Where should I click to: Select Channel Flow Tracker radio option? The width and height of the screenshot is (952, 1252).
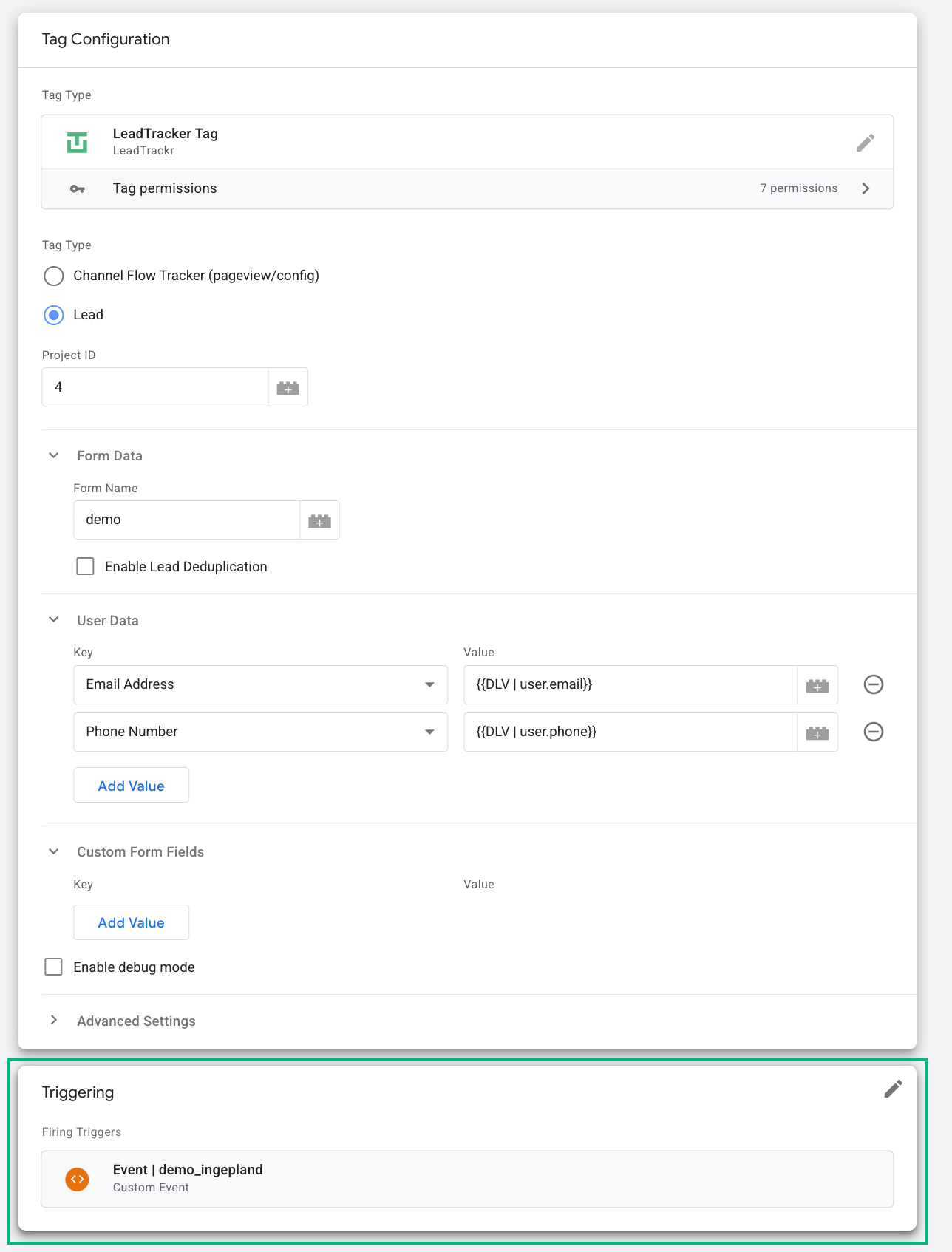[54, 276]
